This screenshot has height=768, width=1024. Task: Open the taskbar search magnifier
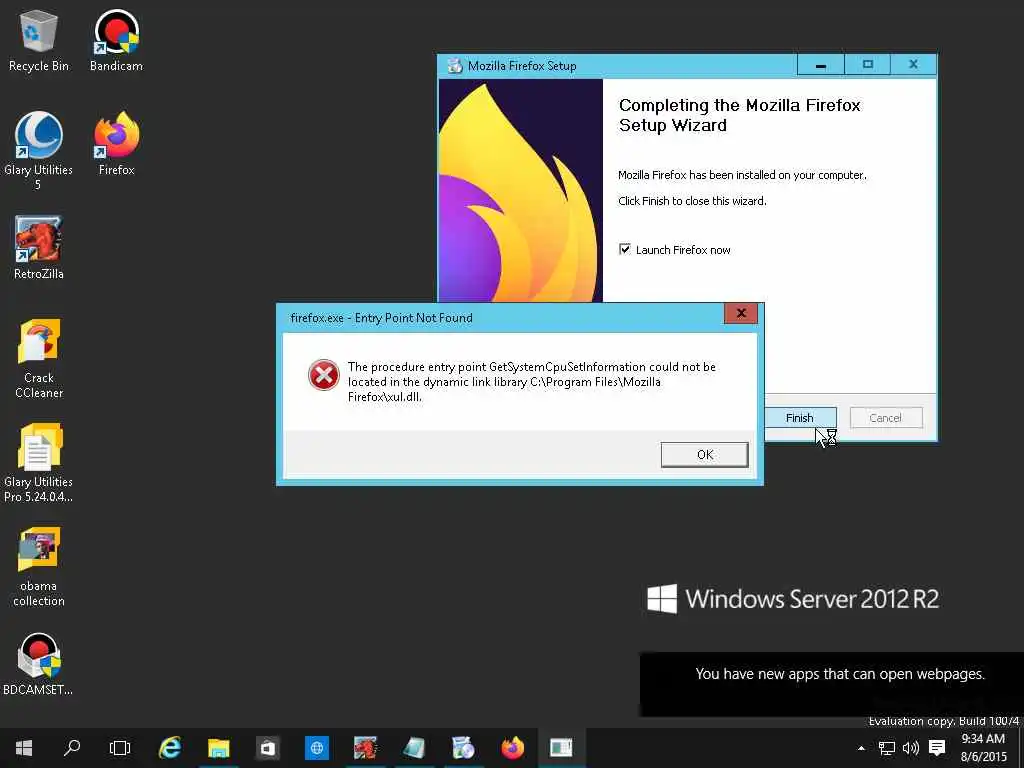tap(72, 748)
